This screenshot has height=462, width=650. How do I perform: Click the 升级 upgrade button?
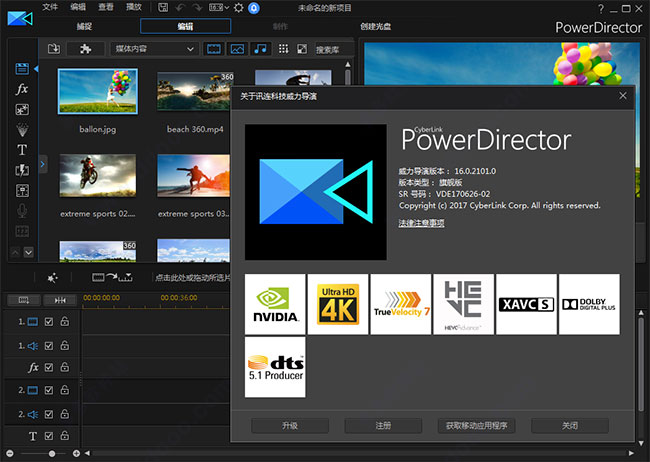click(x=290, y=426)
